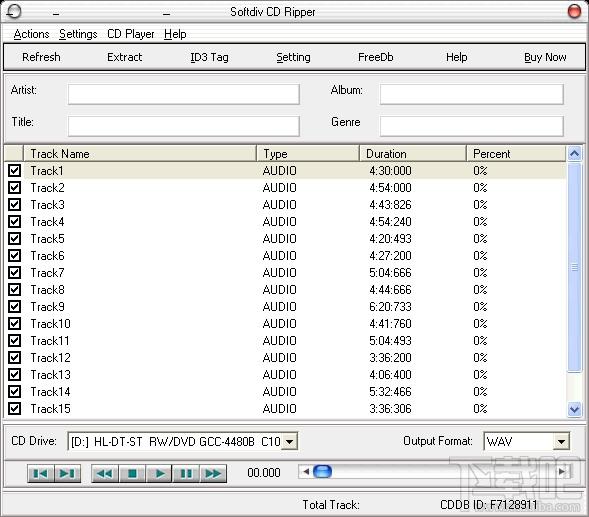Toggle the Track5 checkbox

tap(14, 239)
